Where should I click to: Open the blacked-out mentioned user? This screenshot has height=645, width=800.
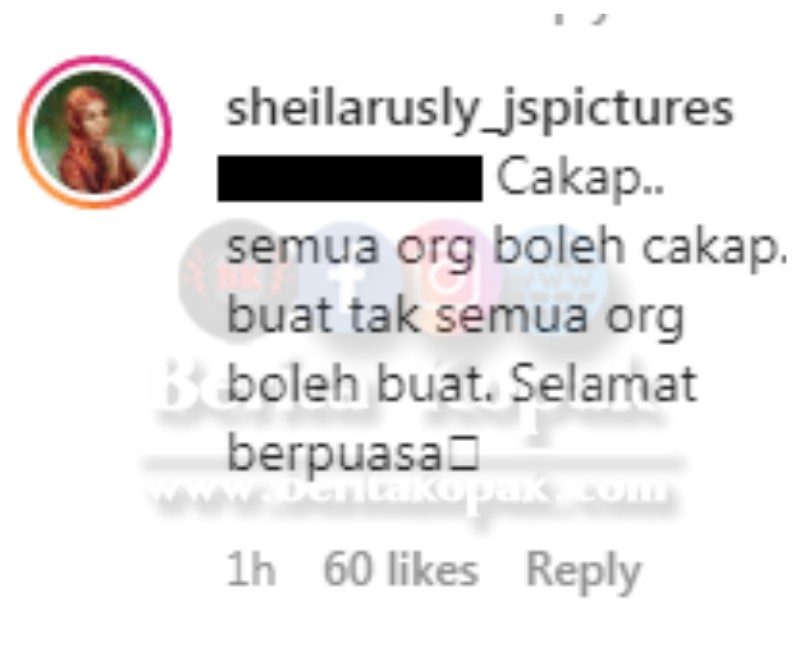[x=350, y=178]
